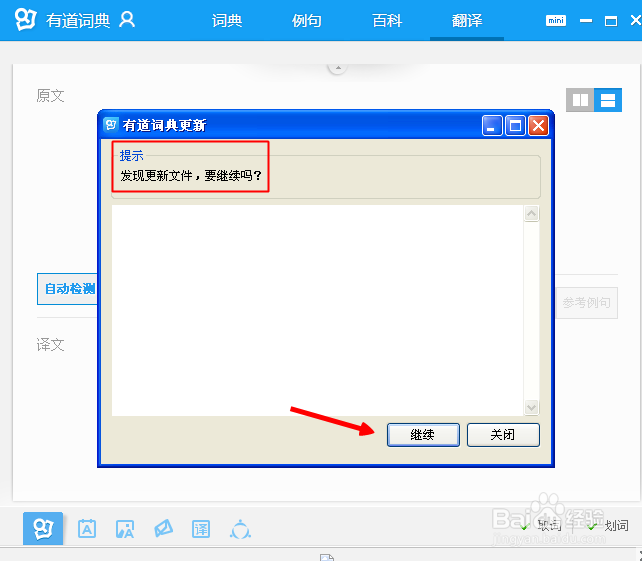The height and width of the screenshot is (561, 642).
Task: Toggle the 划词 checkbox
Action: 591,525
